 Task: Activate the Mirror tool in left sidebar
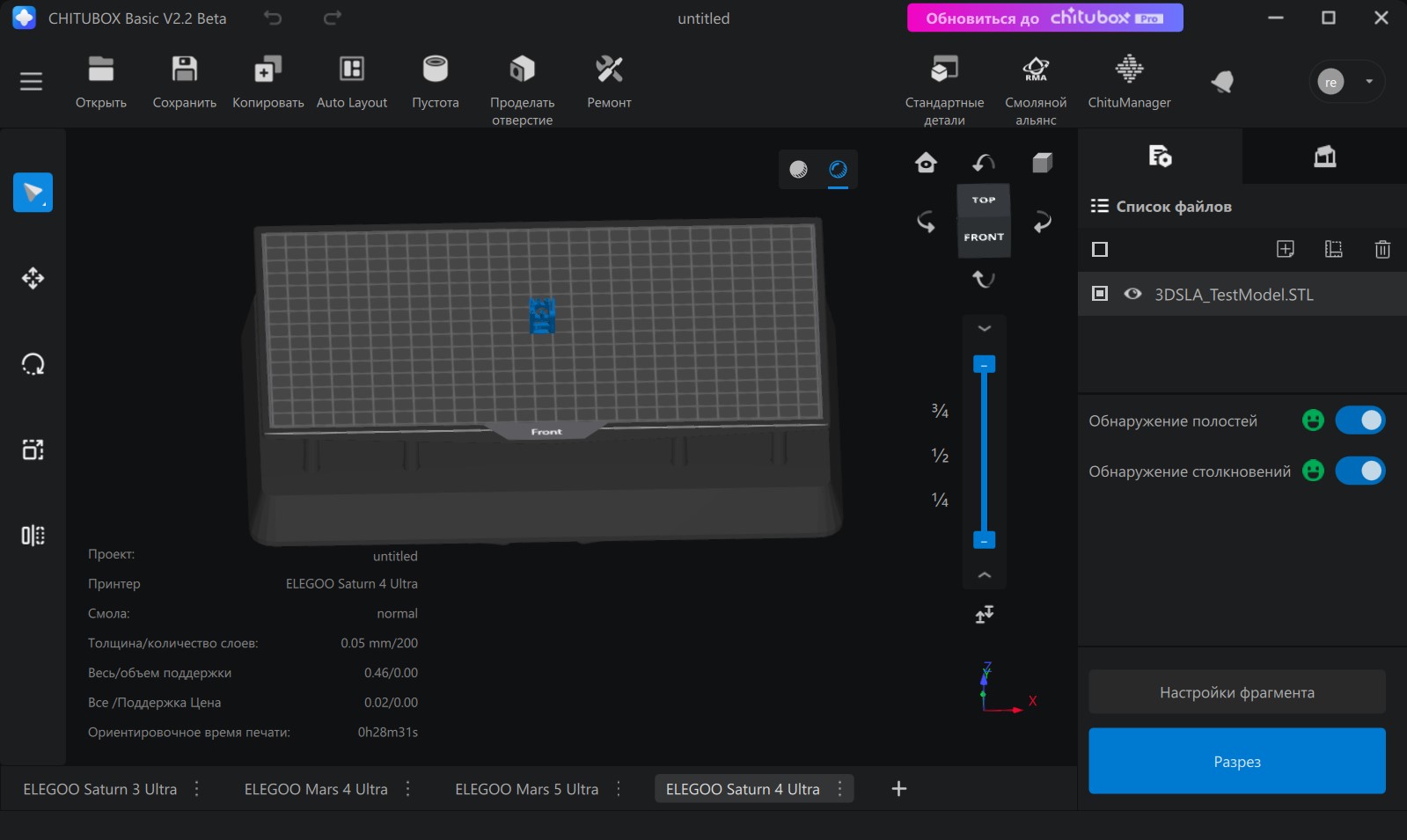[x=33, y=536]
